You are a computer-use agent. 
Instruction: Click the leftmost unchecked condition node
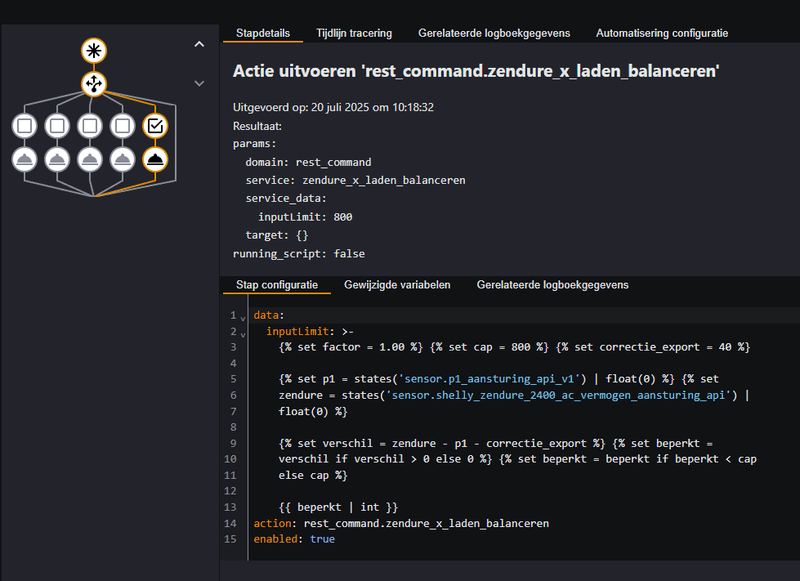point(25,126)
